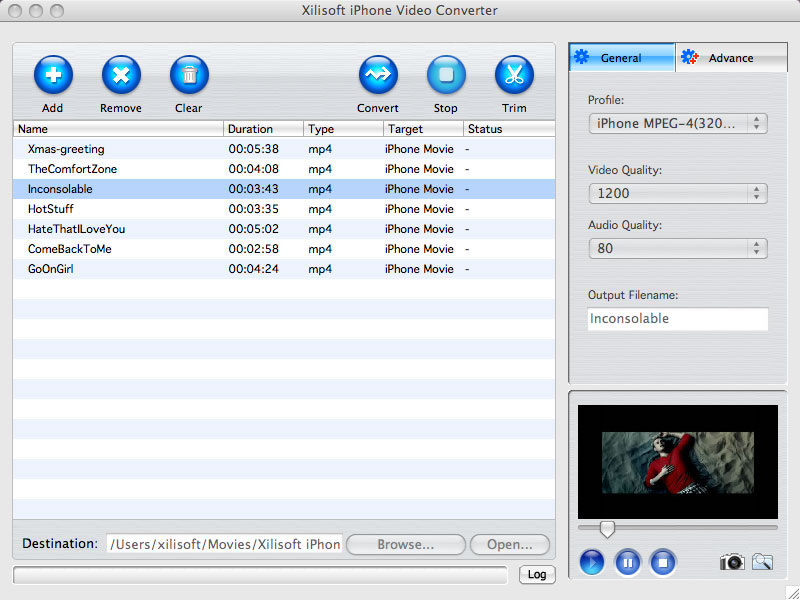Stop the current conversion
This screenshot has width=800, height=600.
445,75
